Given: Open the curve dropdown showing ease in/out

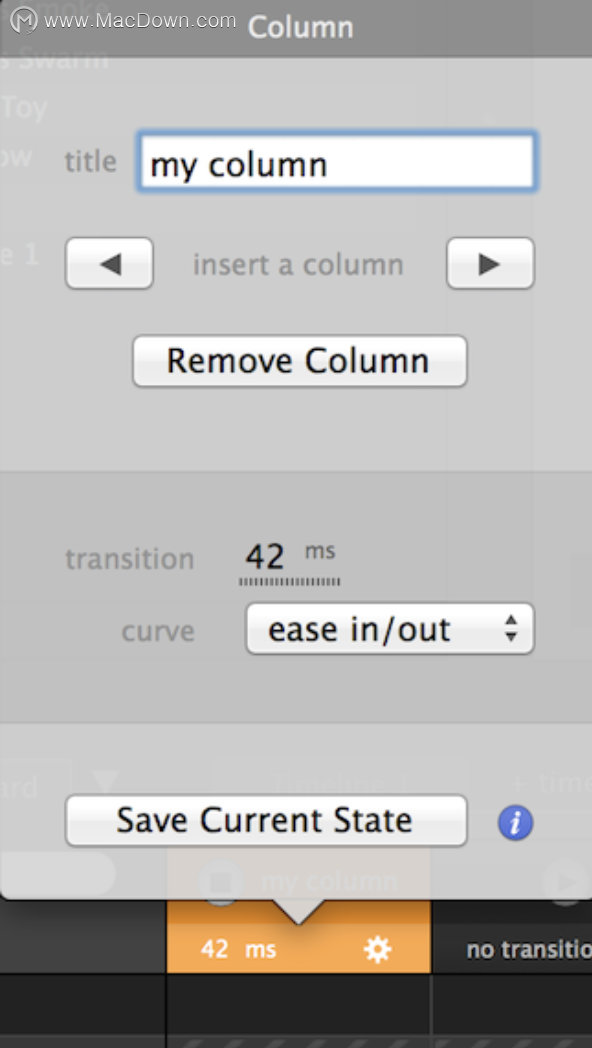Looking at the screenshot, I should coord(390,629).
